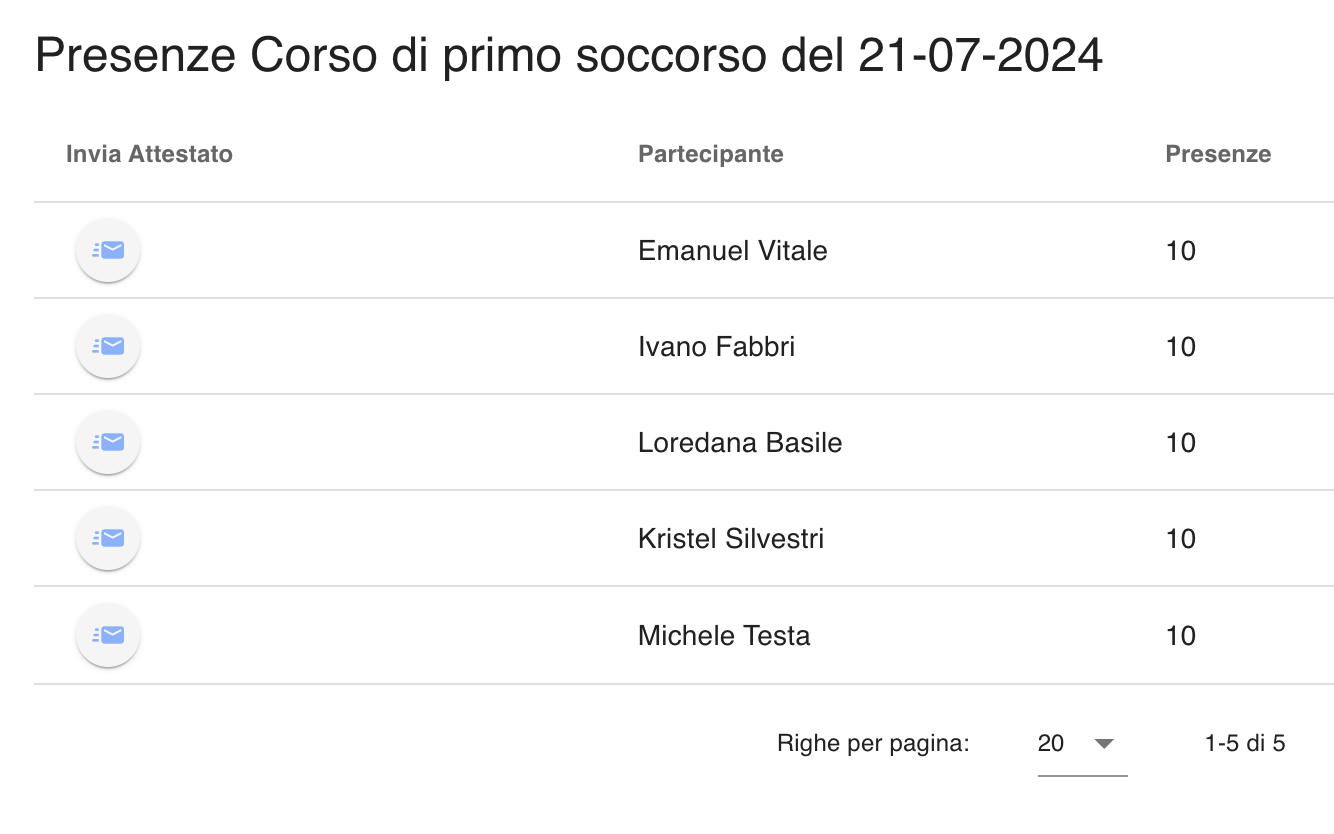Screen dimensions: 1334x834
Task: Select participant name Michele Testa
Action: coord(724,635)
